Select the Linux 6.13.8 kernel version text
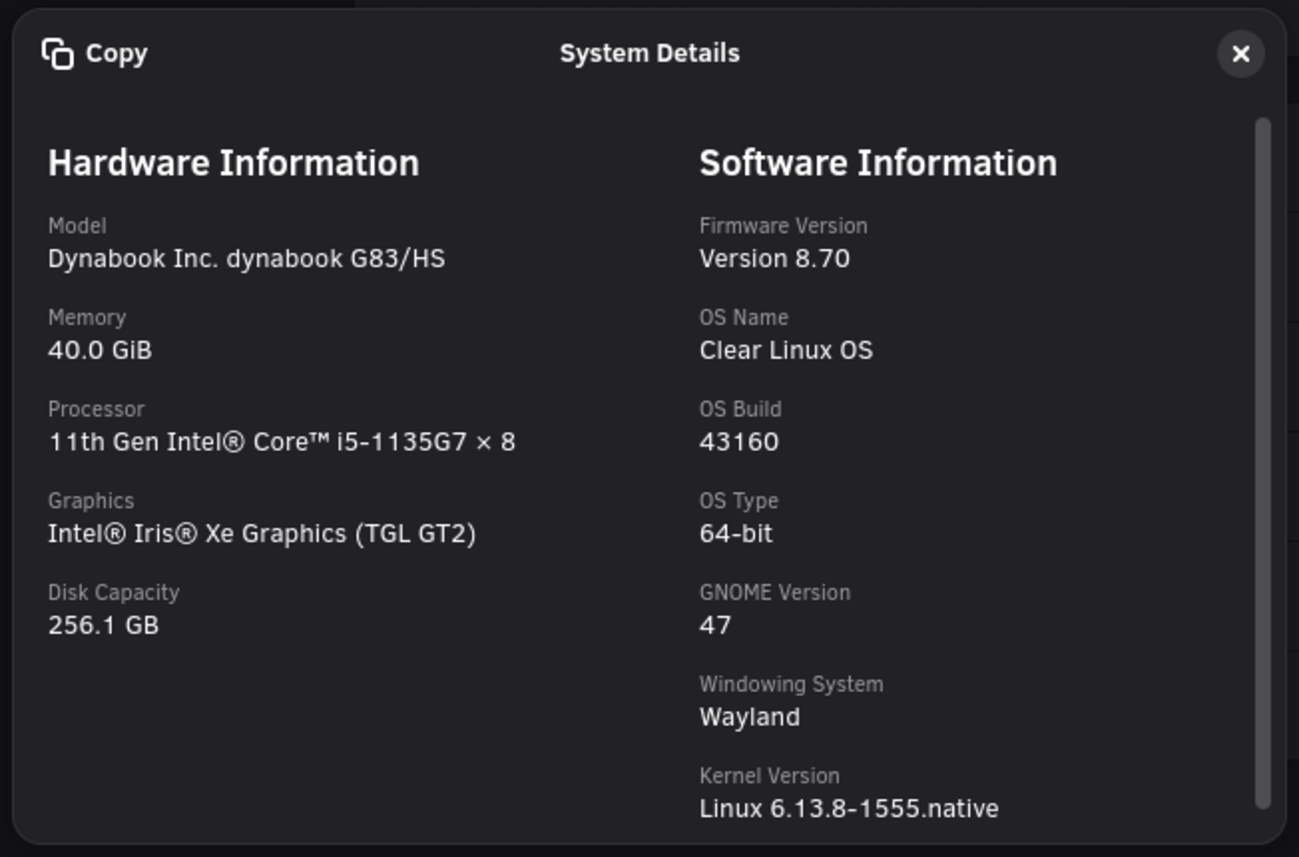Image resolution: width=1299 pixels, height=857 pixels. [x=848, y=809]
